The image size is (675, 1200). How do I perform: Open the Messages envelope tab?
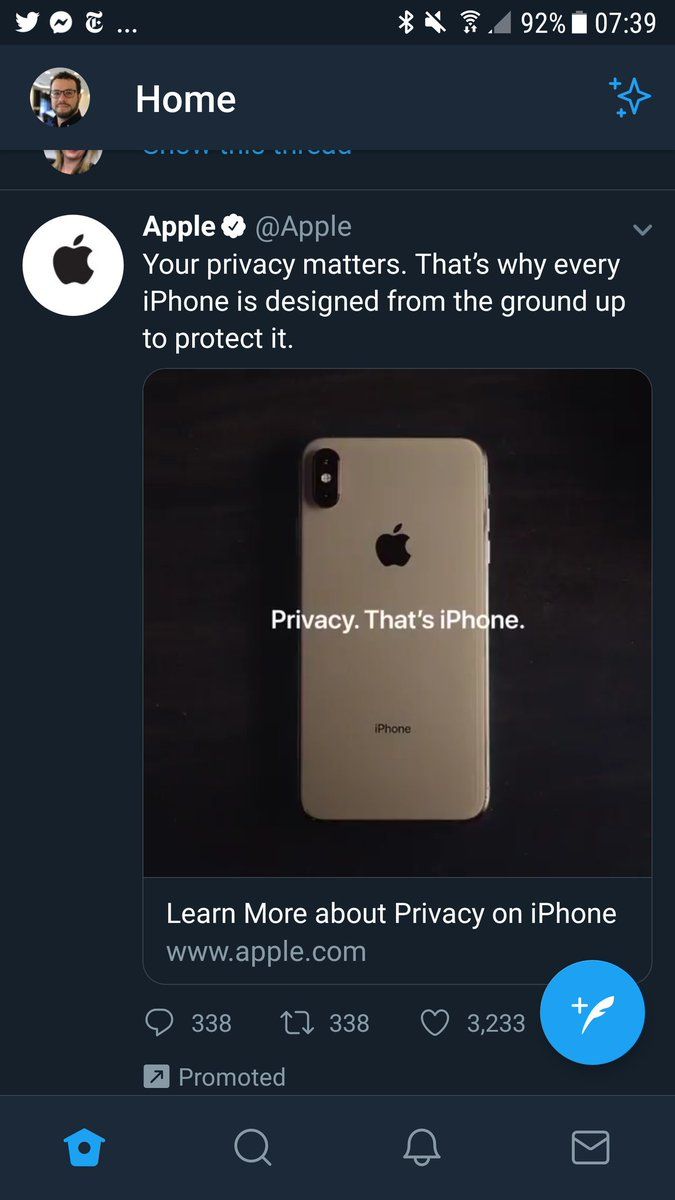click(590, 1147)
